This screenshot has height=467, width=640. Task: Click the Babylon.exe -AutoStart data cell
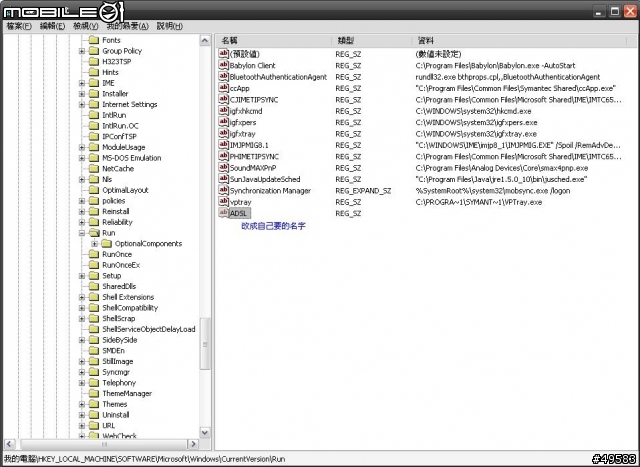click(x=496, y=65)
